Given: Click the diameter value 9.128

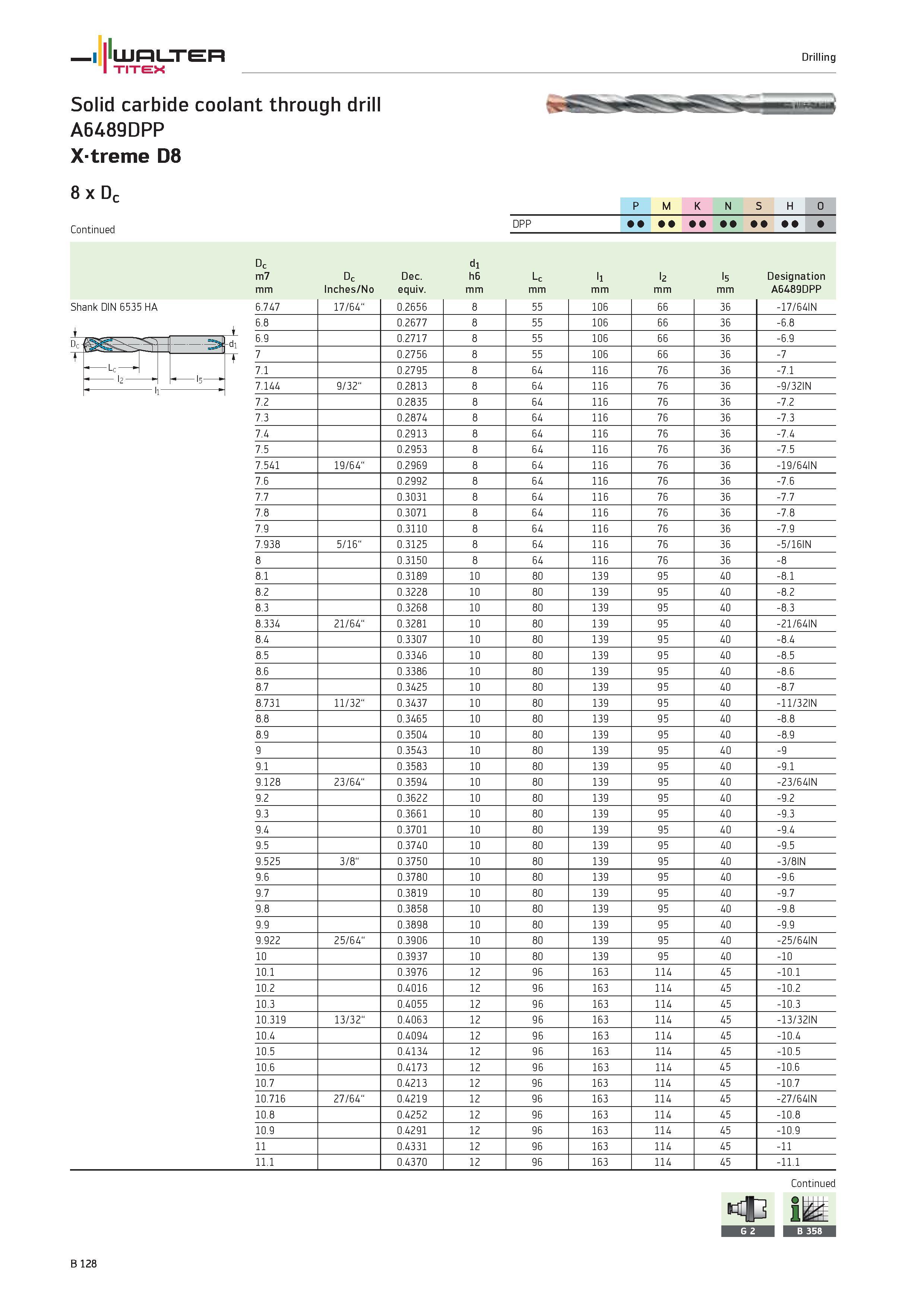Looking at the screenshot, I should click(x=268, y=783).
